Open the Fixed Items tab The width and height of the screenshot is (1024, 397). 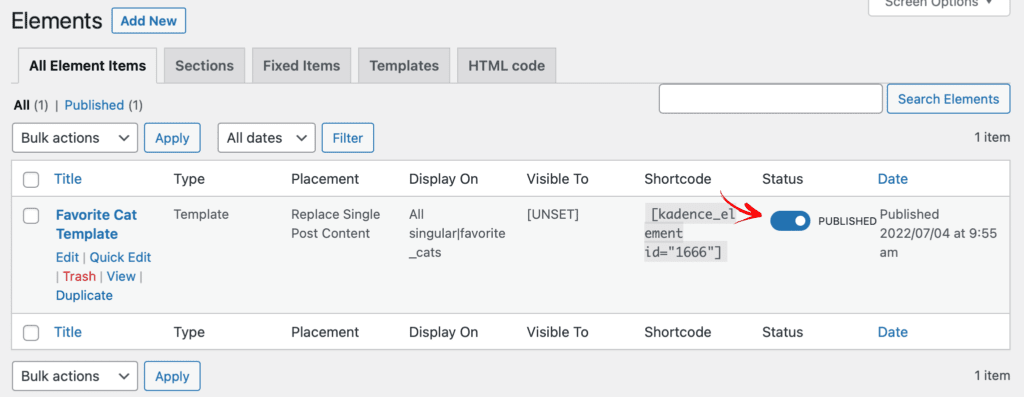[x=302, y=65]
